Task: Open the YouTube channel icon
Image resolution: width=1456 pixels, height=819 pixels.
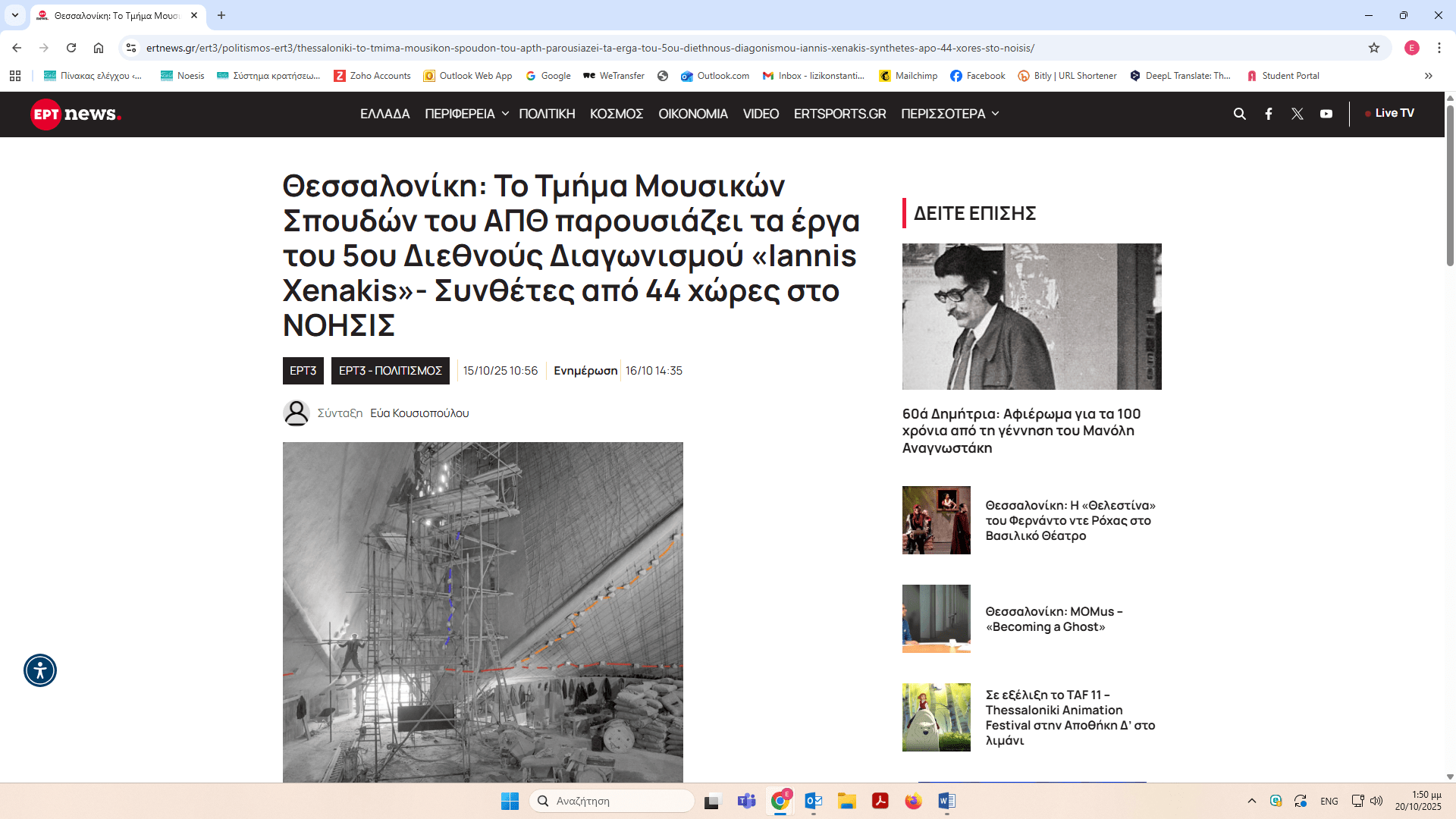Action: [x=1326, y=114]
